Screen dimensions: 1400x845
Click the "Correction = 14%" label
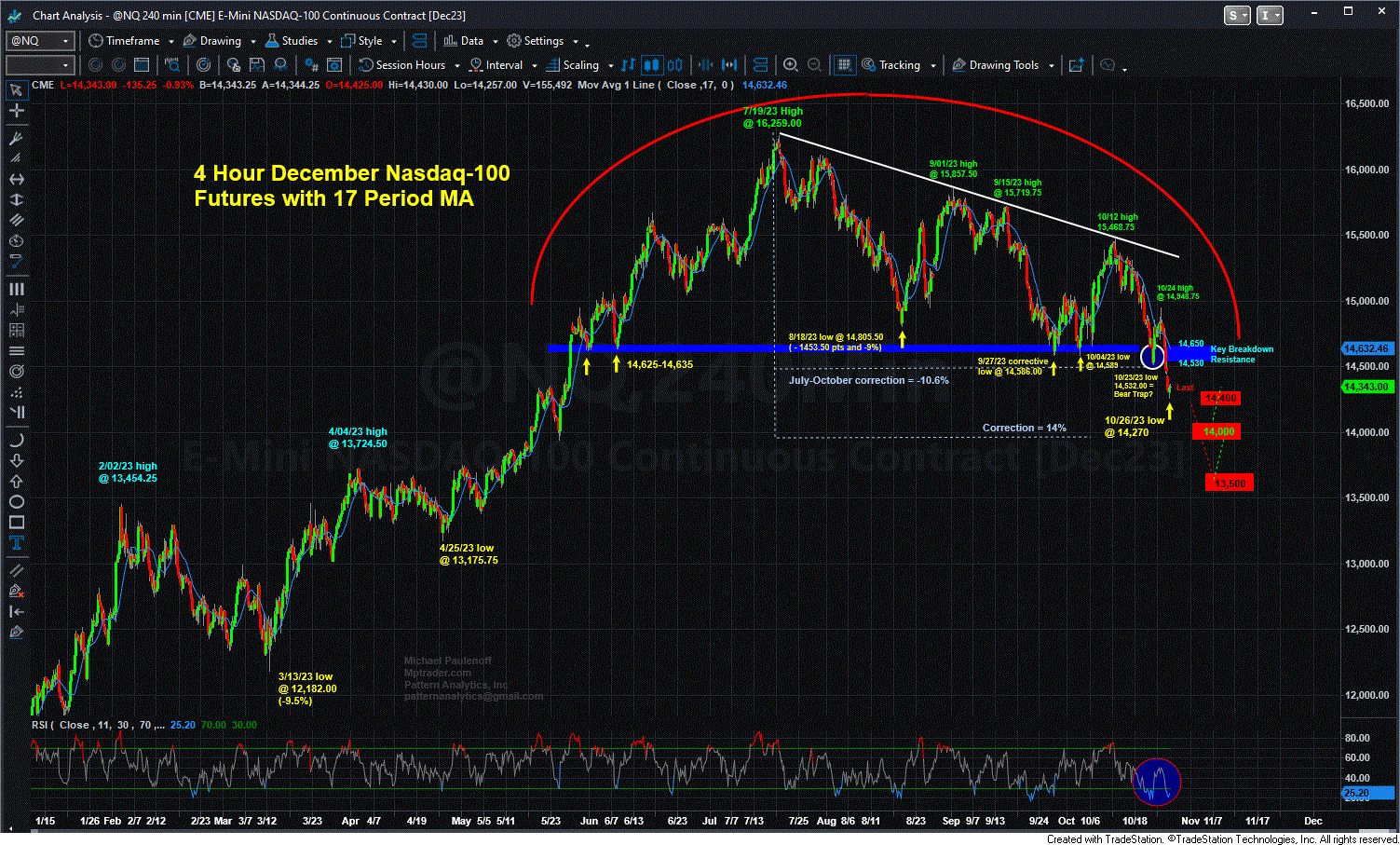pyautogui.click(x=1025, y=428)
